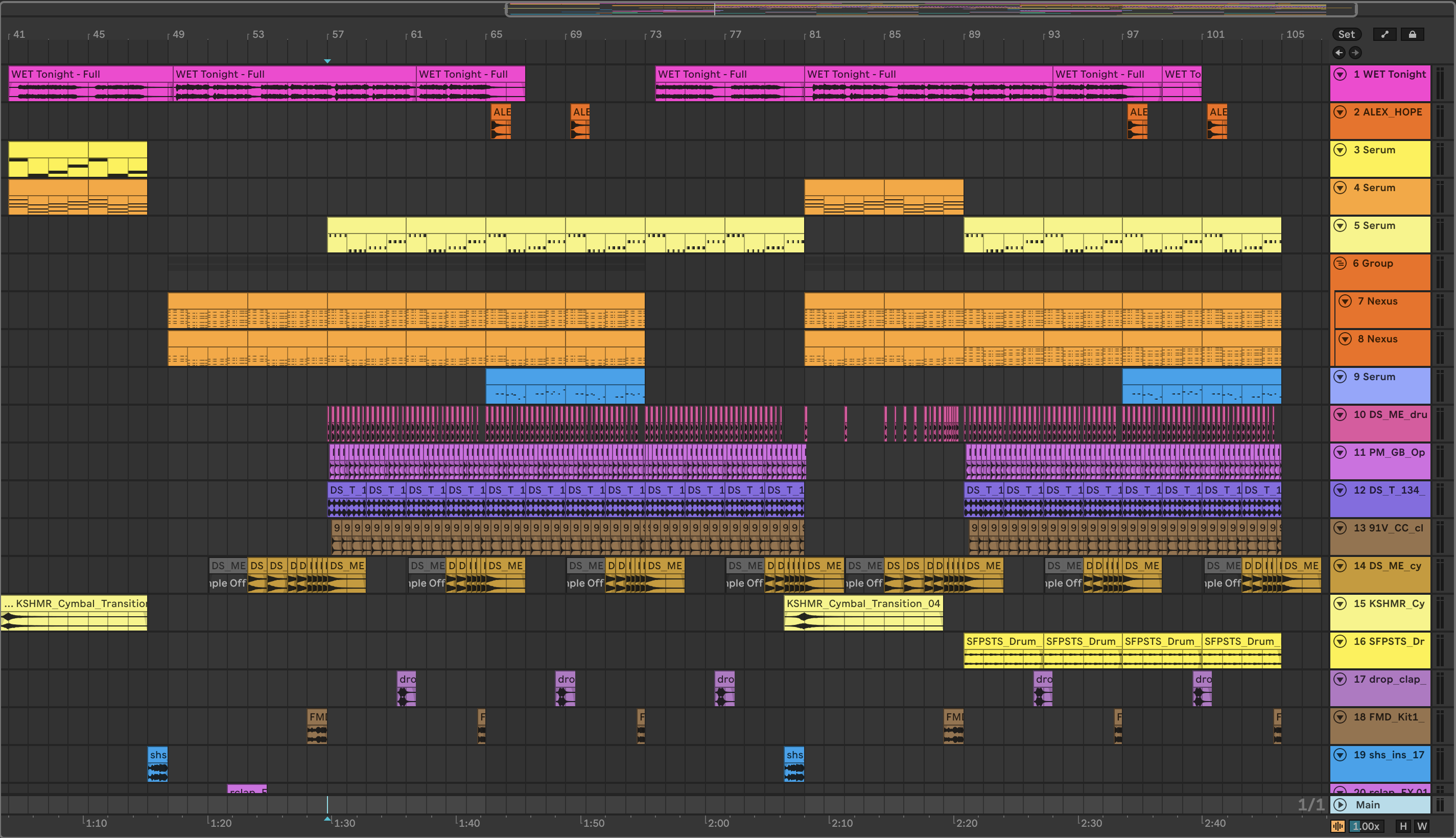The height and width of the screenshot is (838, 1456).
Task: Collapse the 6 Group track fold button
Action: (x=1340, y=263)
